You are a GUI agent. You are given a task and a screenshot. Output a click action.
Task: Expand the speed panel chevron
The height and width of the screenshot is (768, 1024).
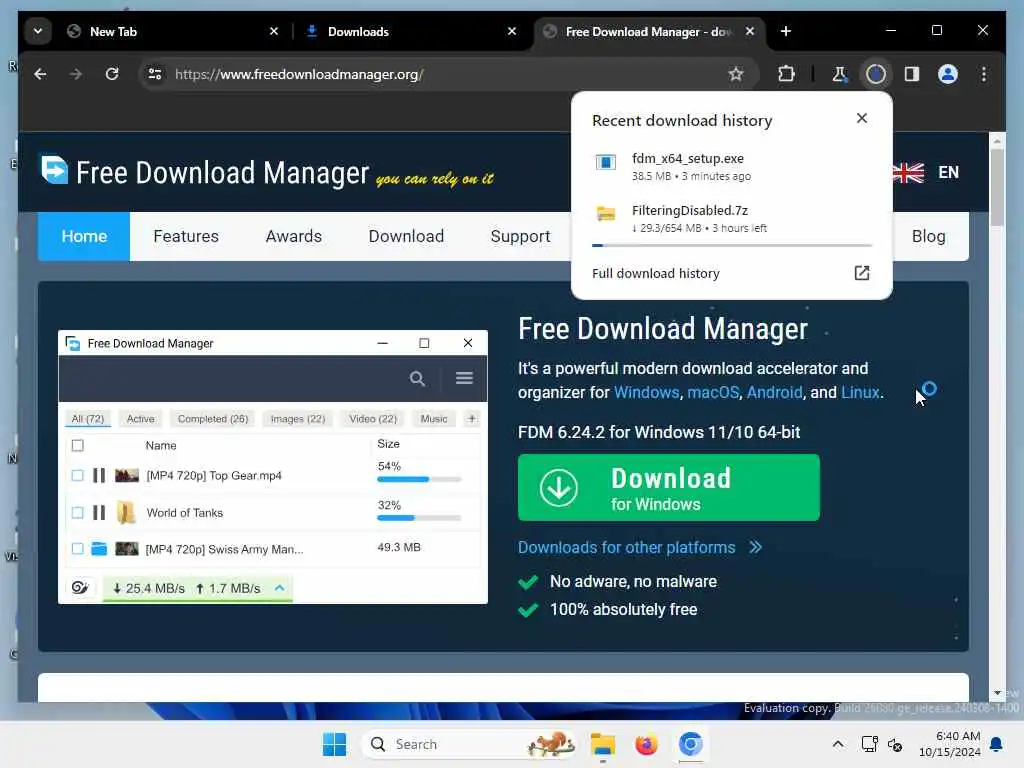tap(280, 588)
